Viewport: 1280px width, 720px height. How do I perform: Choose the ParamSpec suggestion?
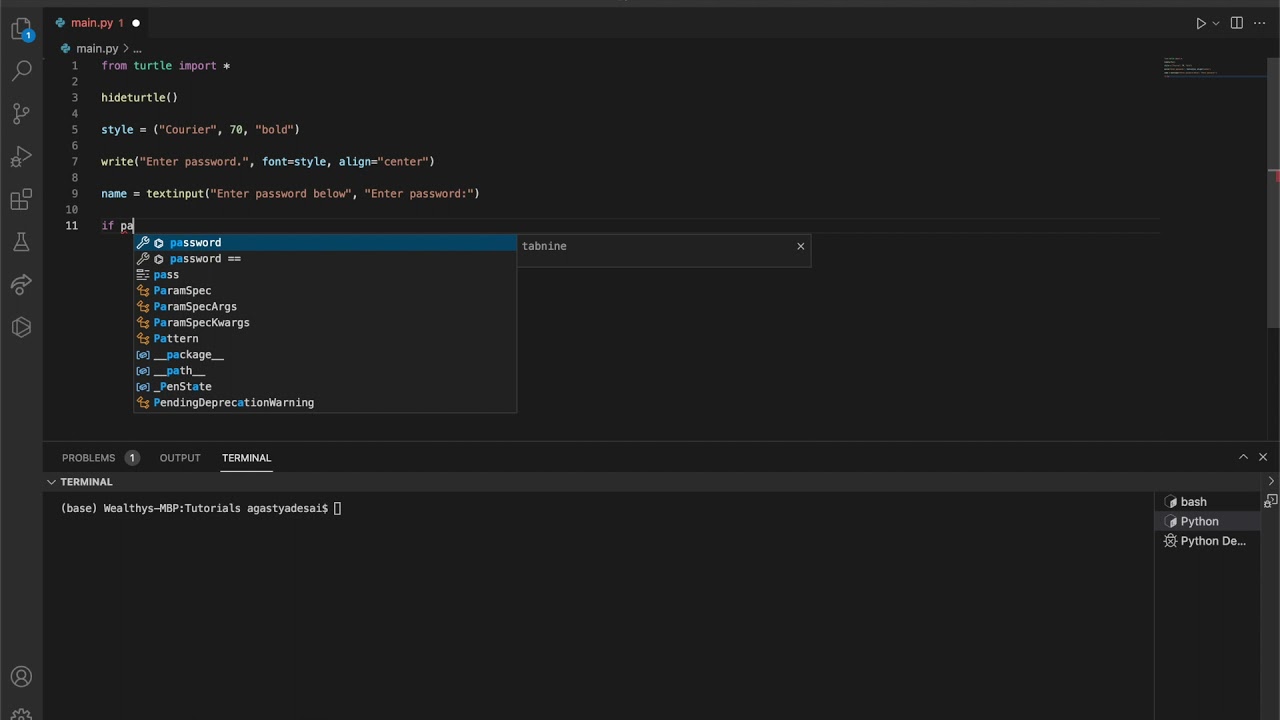325,290
